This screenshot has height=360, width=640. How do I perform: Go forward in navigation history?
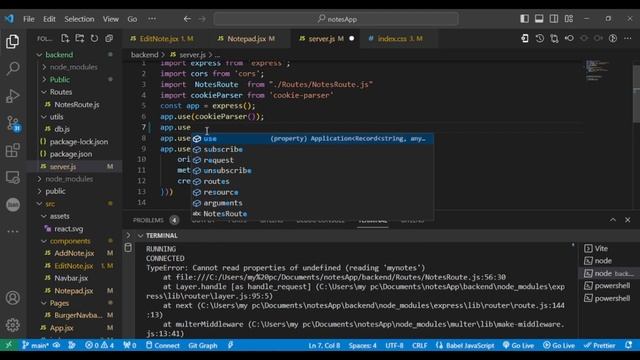(202, 19)
